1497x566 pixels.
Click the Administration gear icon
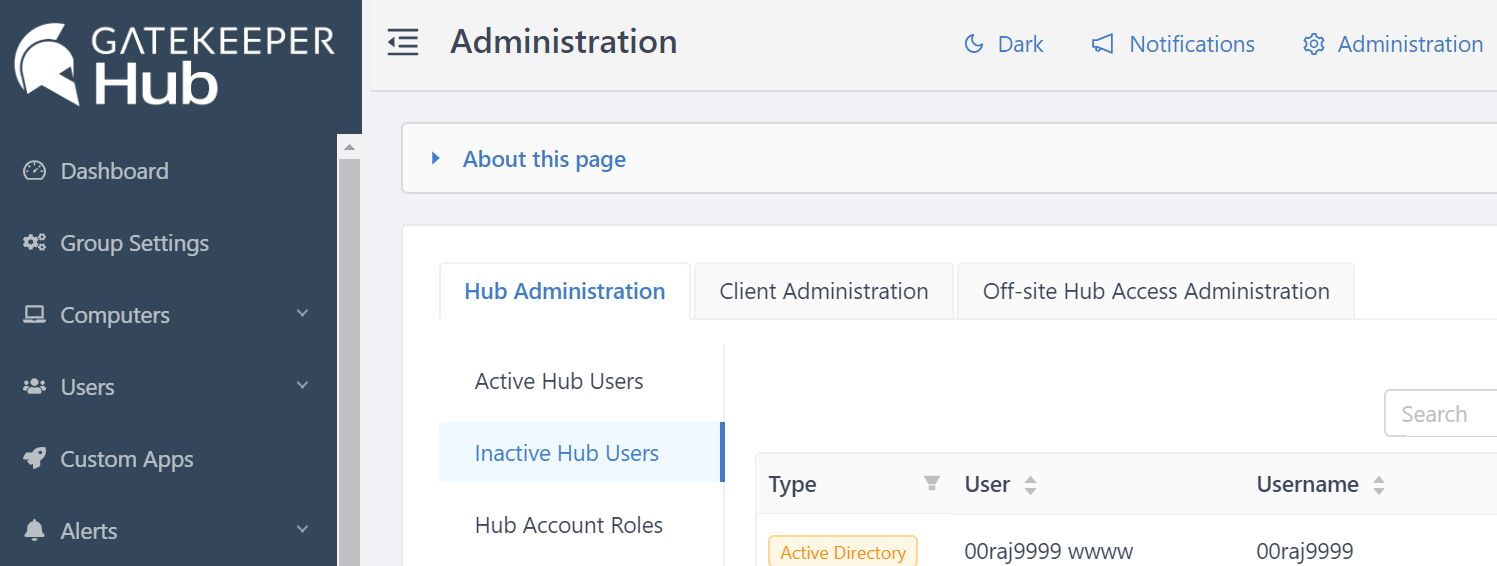coord(1313,44)
